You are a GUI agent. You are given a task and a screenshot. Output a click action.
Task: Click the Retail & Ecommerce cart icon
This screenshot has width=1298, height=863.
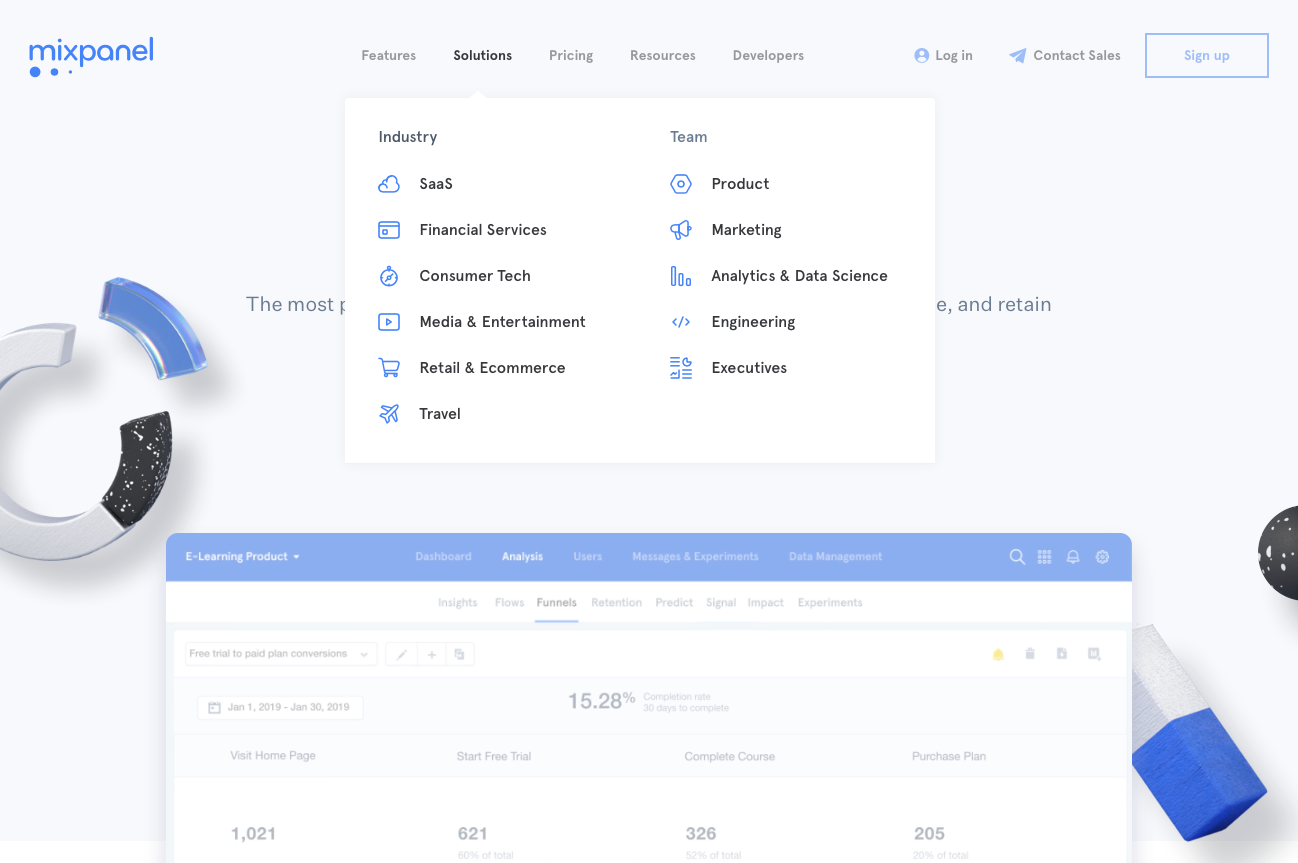coord(389,368)
